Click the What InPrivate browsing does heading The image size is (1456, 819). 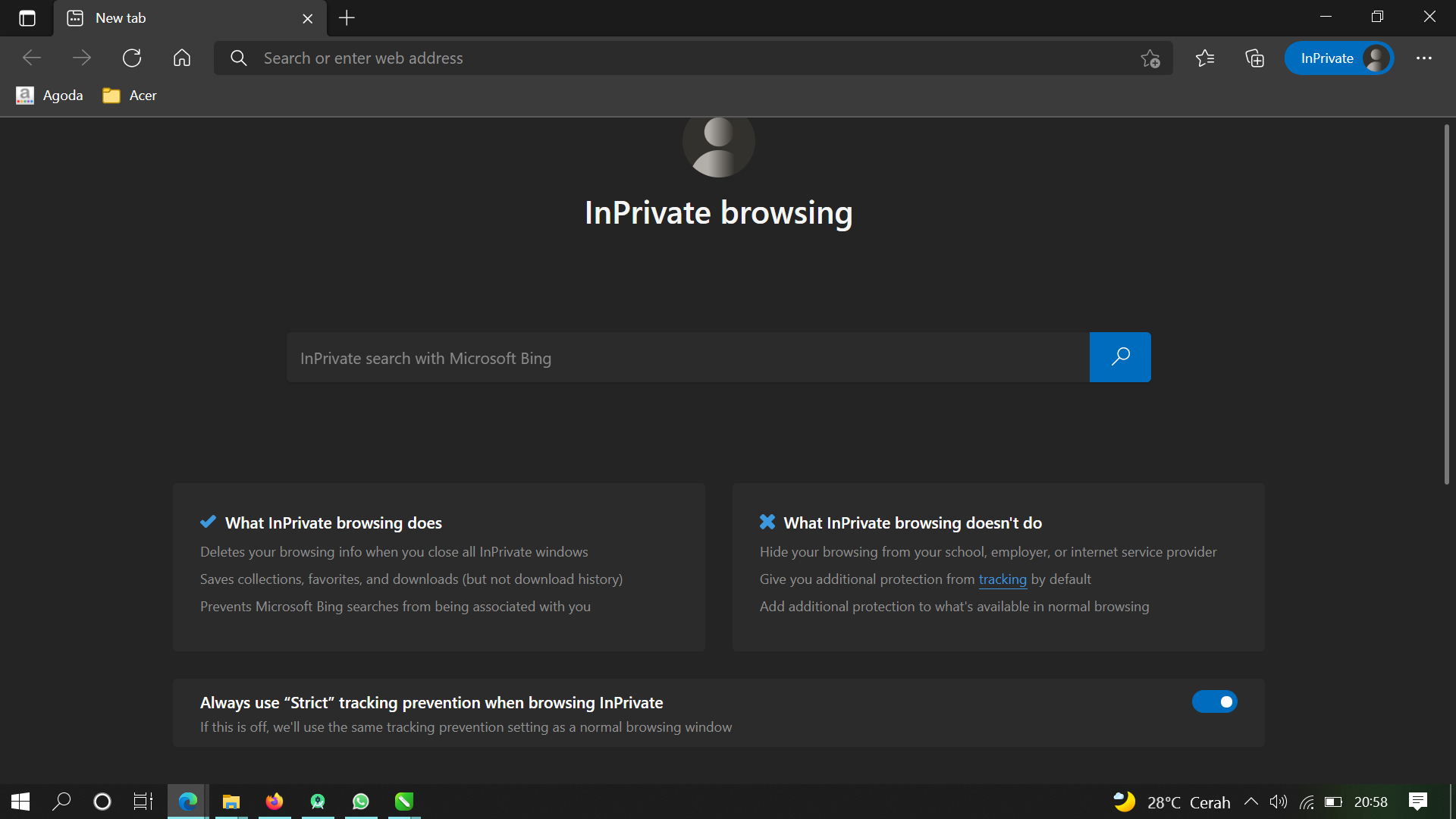click(333, 523)
